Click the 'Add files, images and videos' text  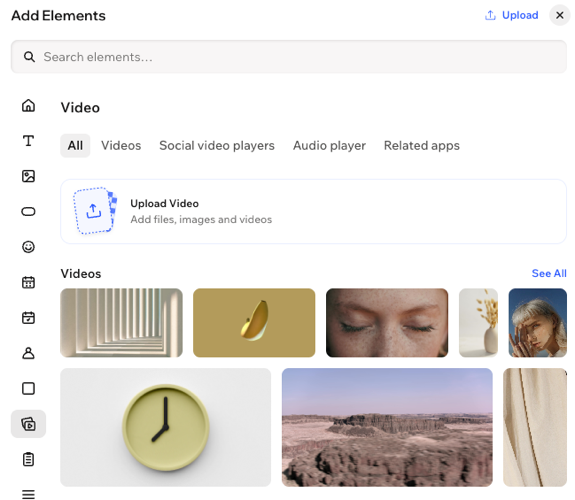point(201,219)
